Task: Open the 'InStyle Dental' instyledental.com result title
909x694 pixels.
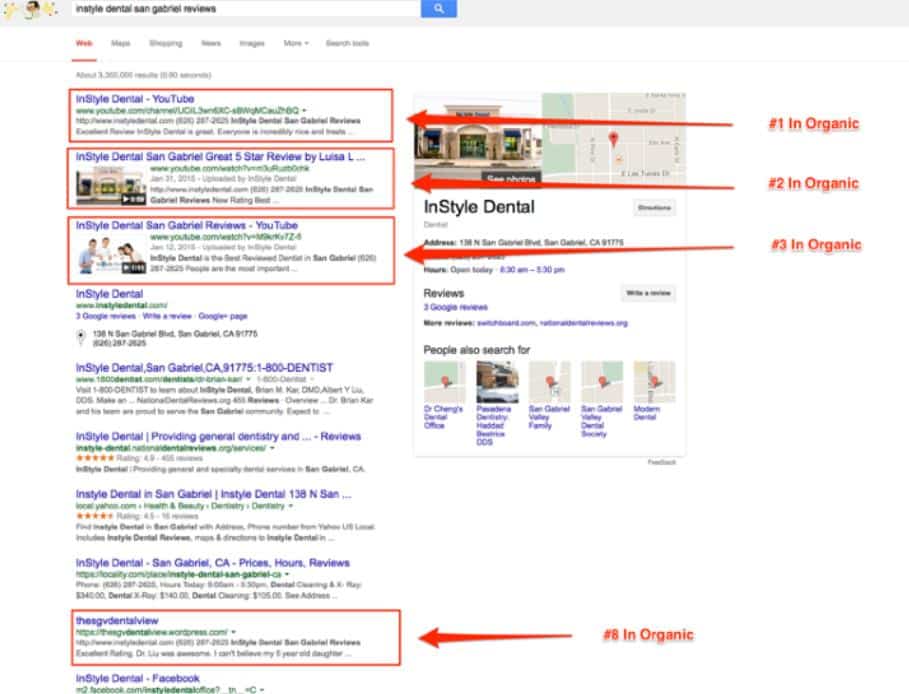Action: [109, 294]
